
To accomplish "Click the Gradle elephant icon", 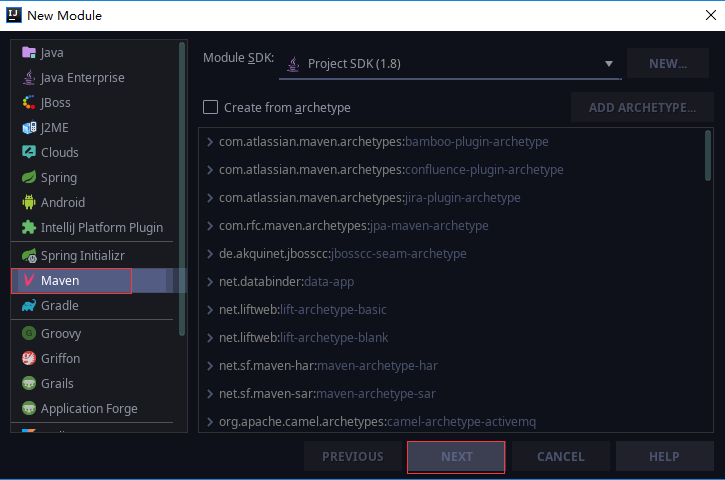I will pyautogui.click(x=29, y=305).
